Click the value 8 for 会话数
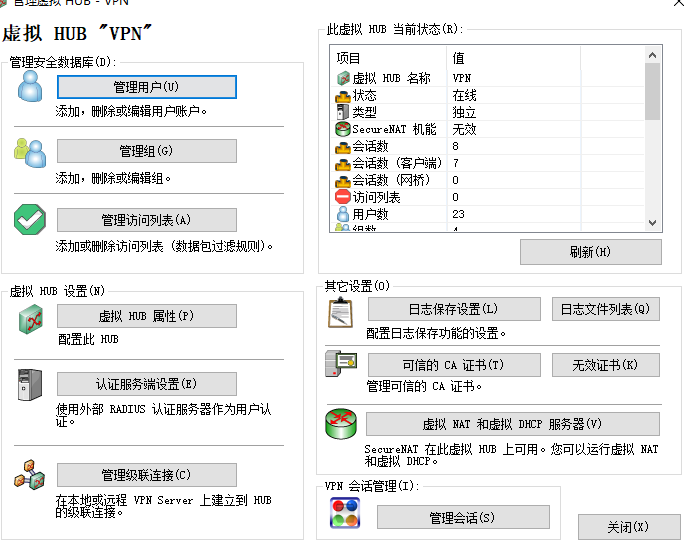Viewport: 689px width, 549px height. (455, 146)
